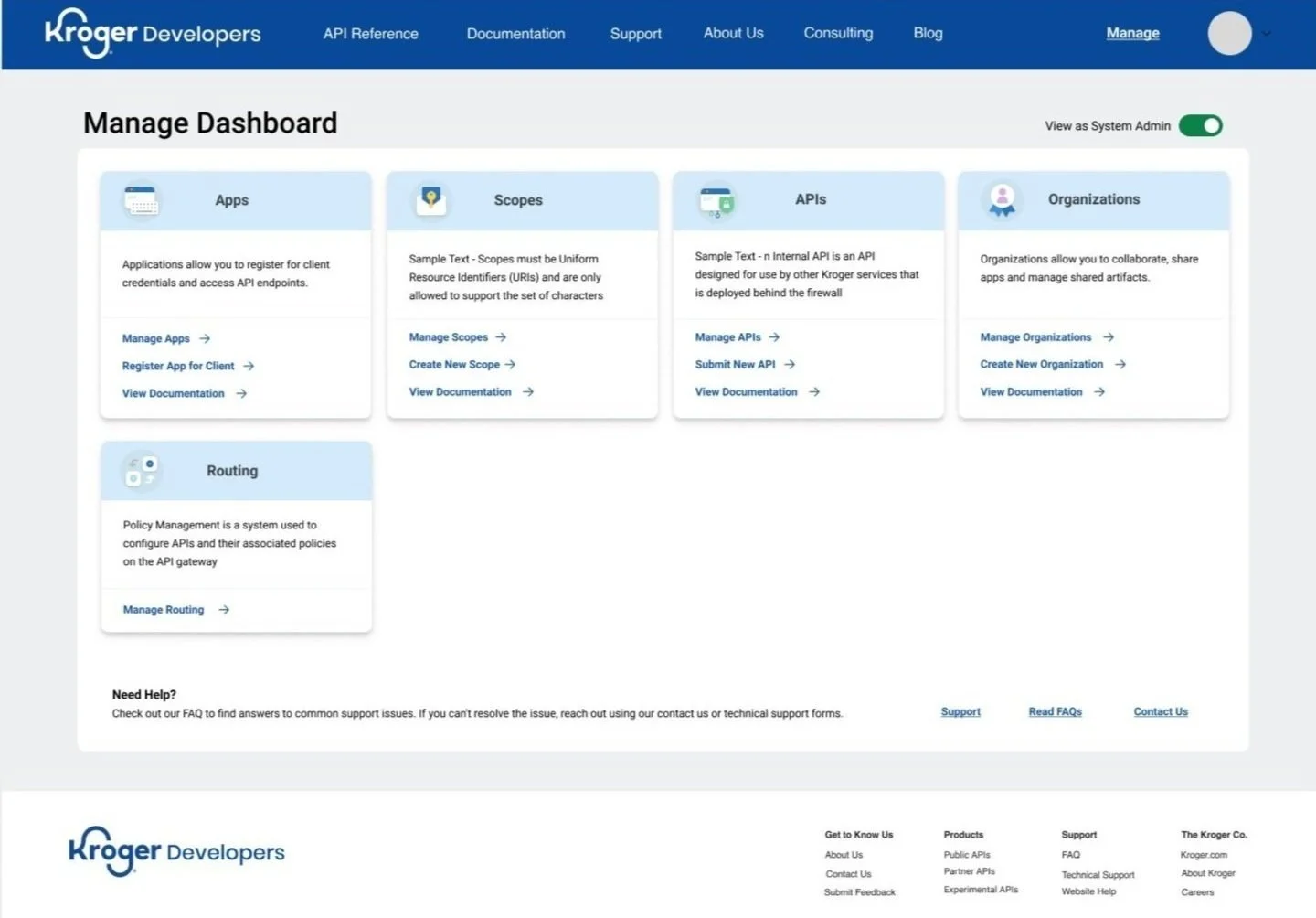
Task: Click Register App for Client link
Action: [x=178, y=366]
